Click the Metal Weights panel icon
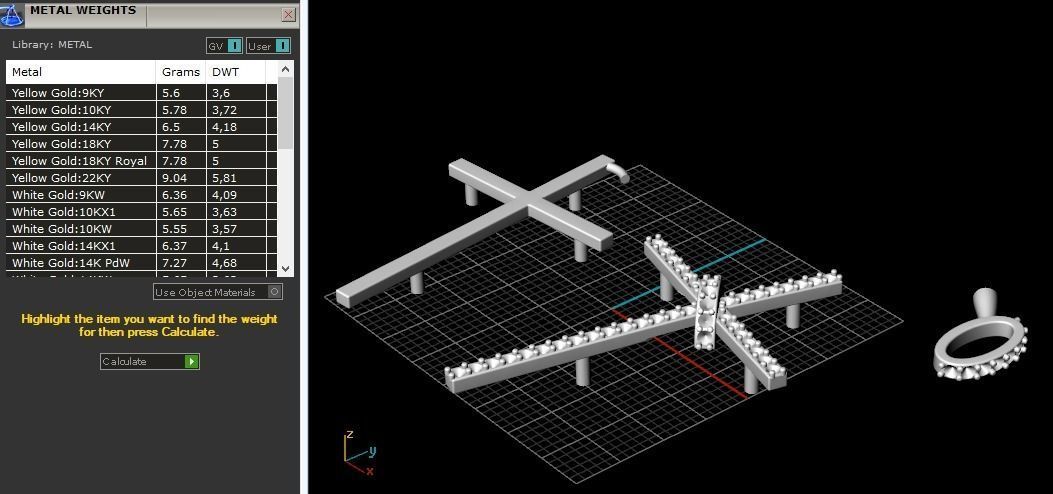Image resolution: width=1053 pixels, height=494 pixels. point(12,14)
